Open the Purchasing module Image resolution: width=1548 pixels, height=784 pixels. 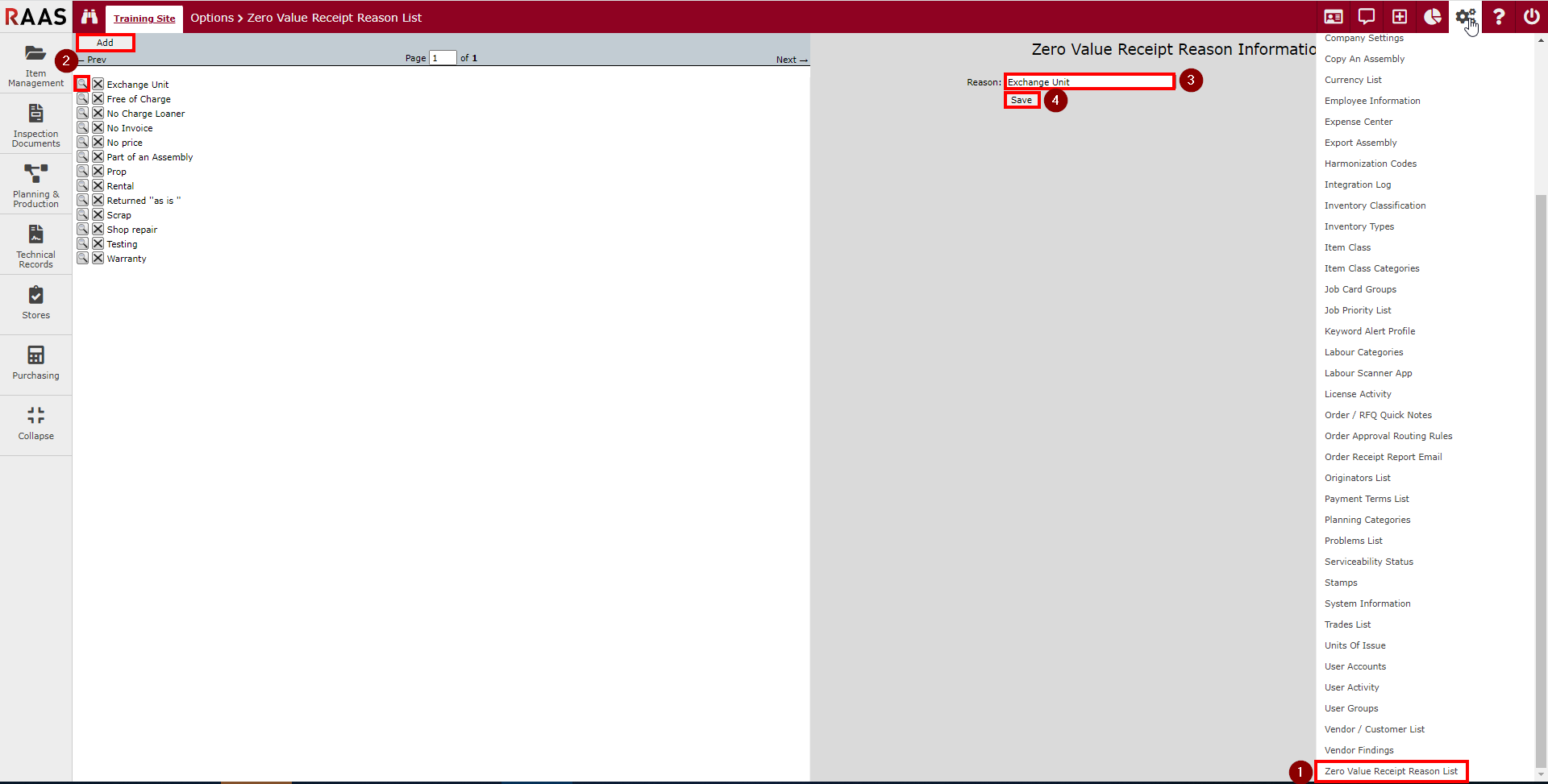click(x=35, y=363)
